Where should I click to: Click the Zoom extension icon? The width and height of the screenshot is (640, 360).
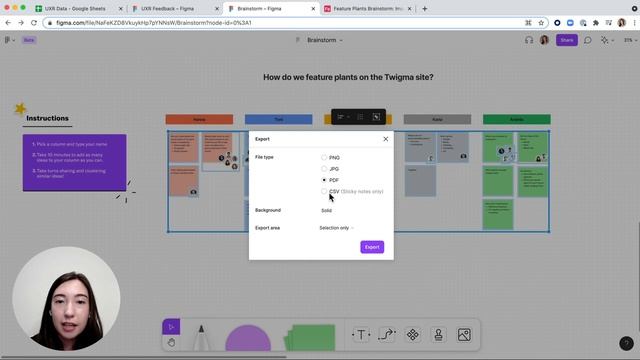click(x=570, y=23)
